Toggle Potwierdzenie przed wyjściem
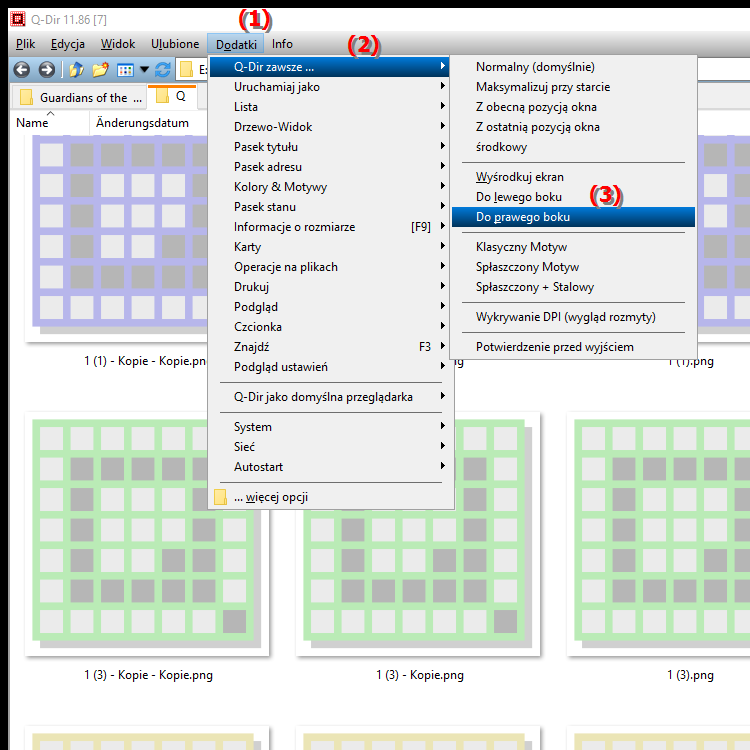 pyautogui.click(x=573, y=347)
